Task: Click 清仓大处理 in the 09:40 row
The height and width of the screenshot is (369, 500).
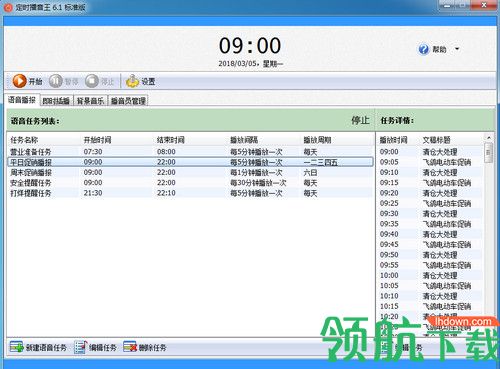Action: click(440, 234)
